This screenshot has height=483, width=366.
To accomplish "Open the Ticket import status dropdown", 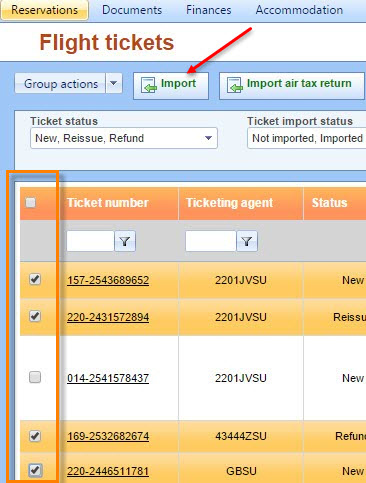I will (307, 138).
